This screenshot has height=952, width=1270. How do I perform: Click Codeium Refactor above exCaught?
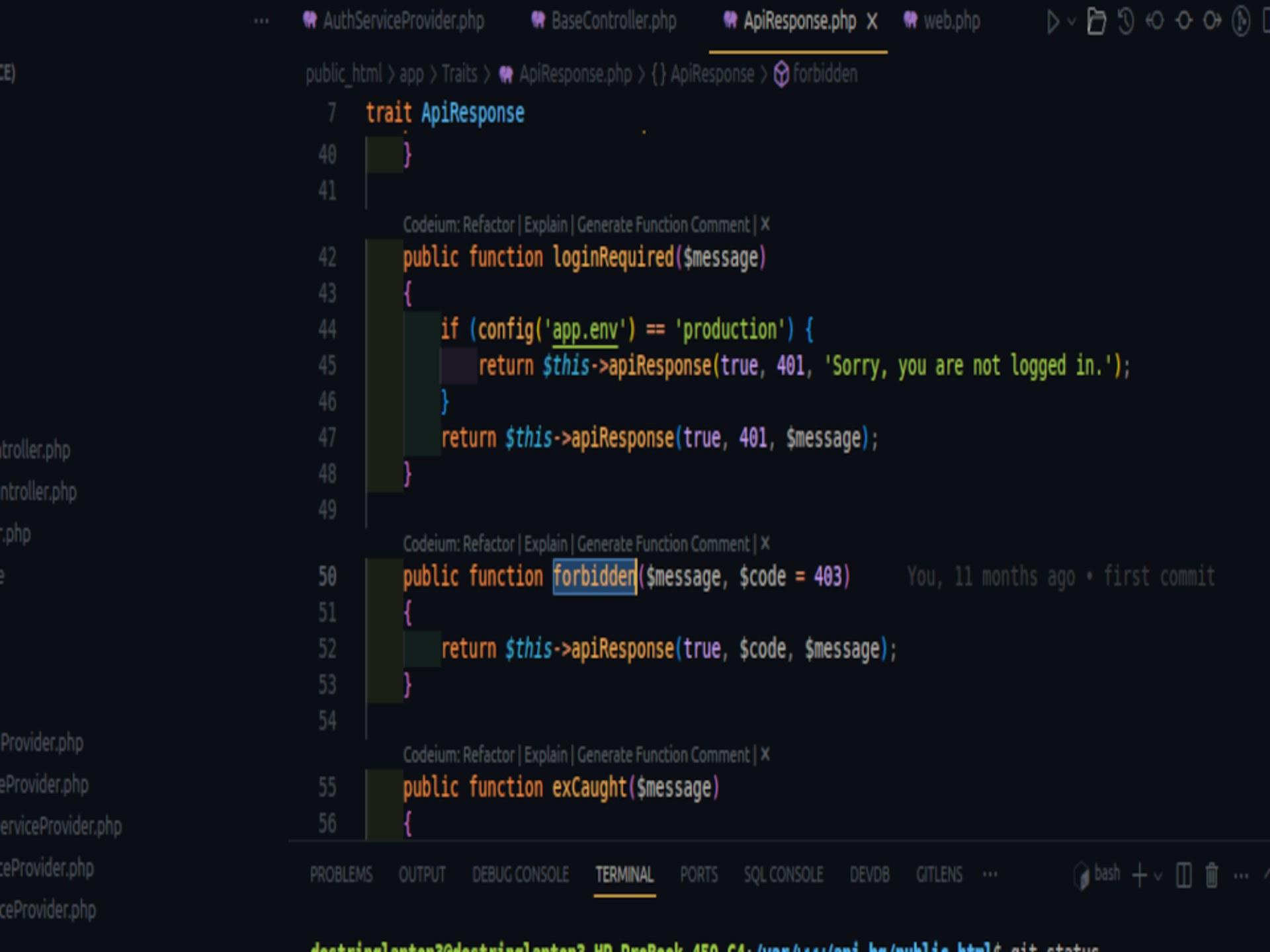click(489, 755)
